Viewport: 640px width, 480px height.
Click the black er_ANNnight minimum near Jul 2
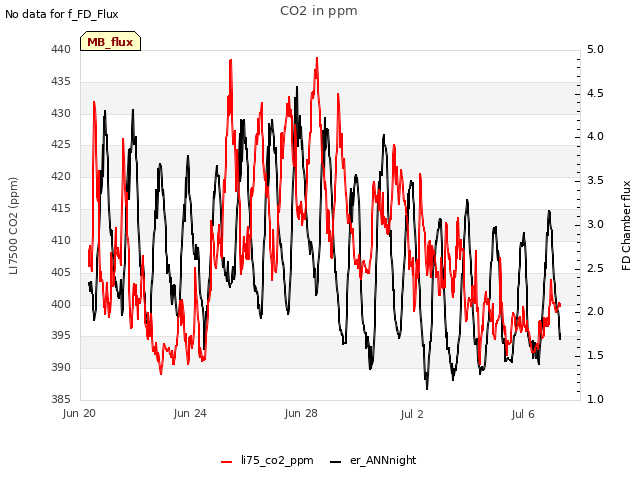(427, 388)
